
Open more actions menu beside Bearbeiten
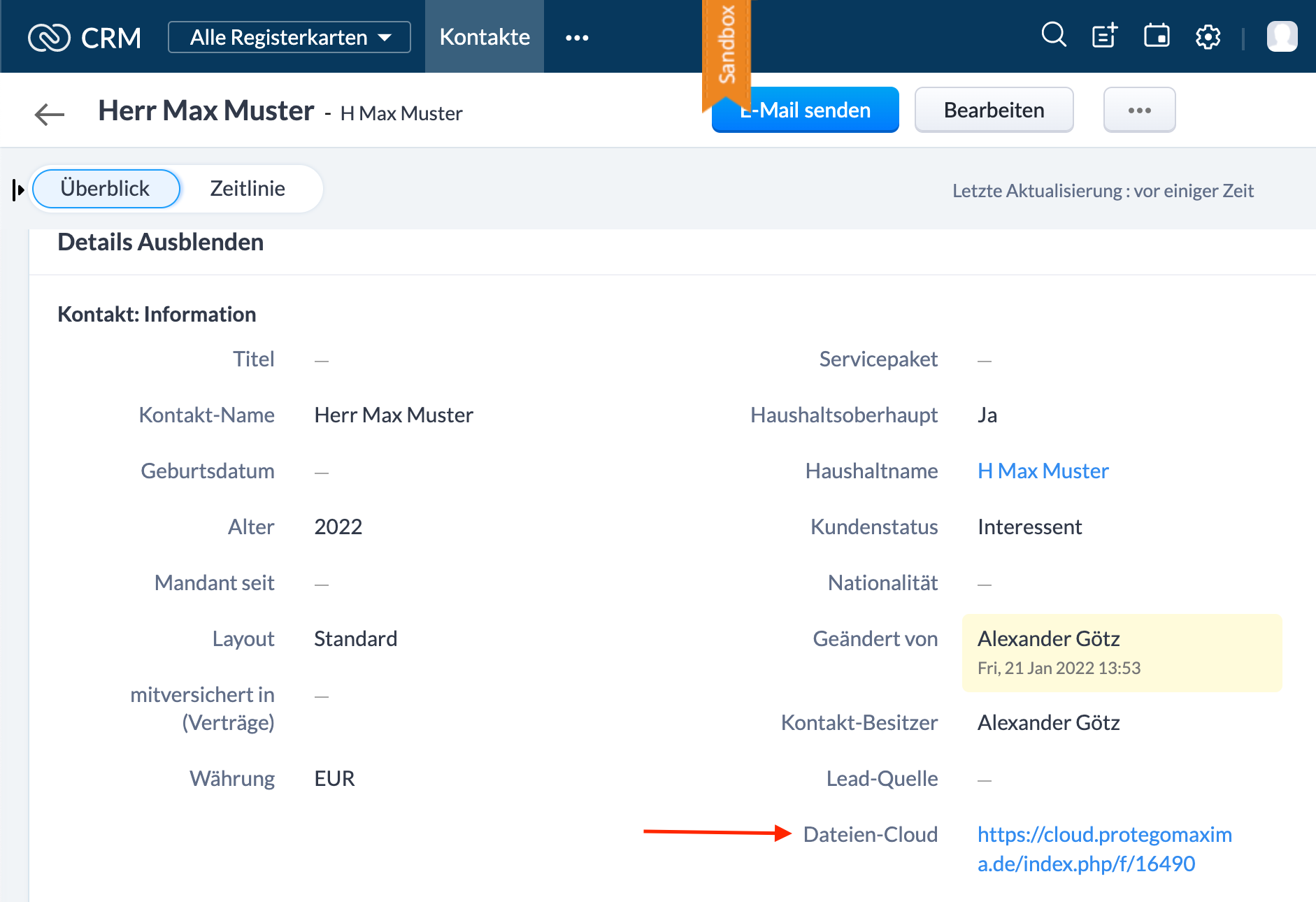(x=1139, y=110)
